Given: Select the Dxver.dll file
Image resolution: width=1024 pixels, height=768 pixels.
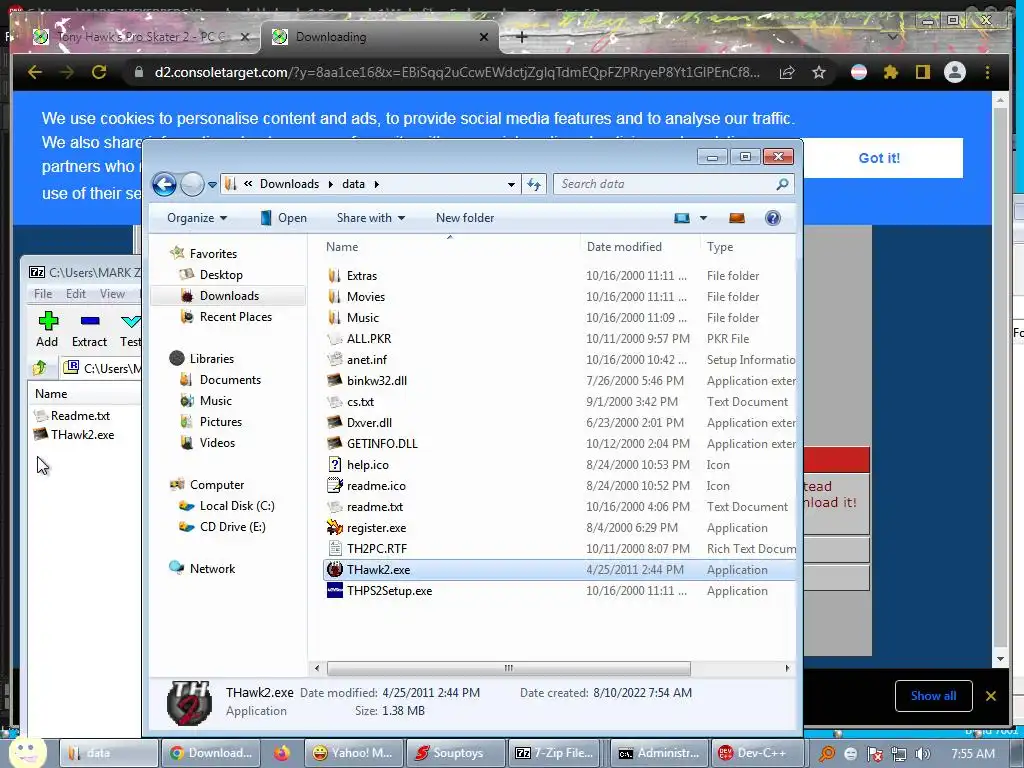Looking at the screenshot, I should click(x=369, y=423).
